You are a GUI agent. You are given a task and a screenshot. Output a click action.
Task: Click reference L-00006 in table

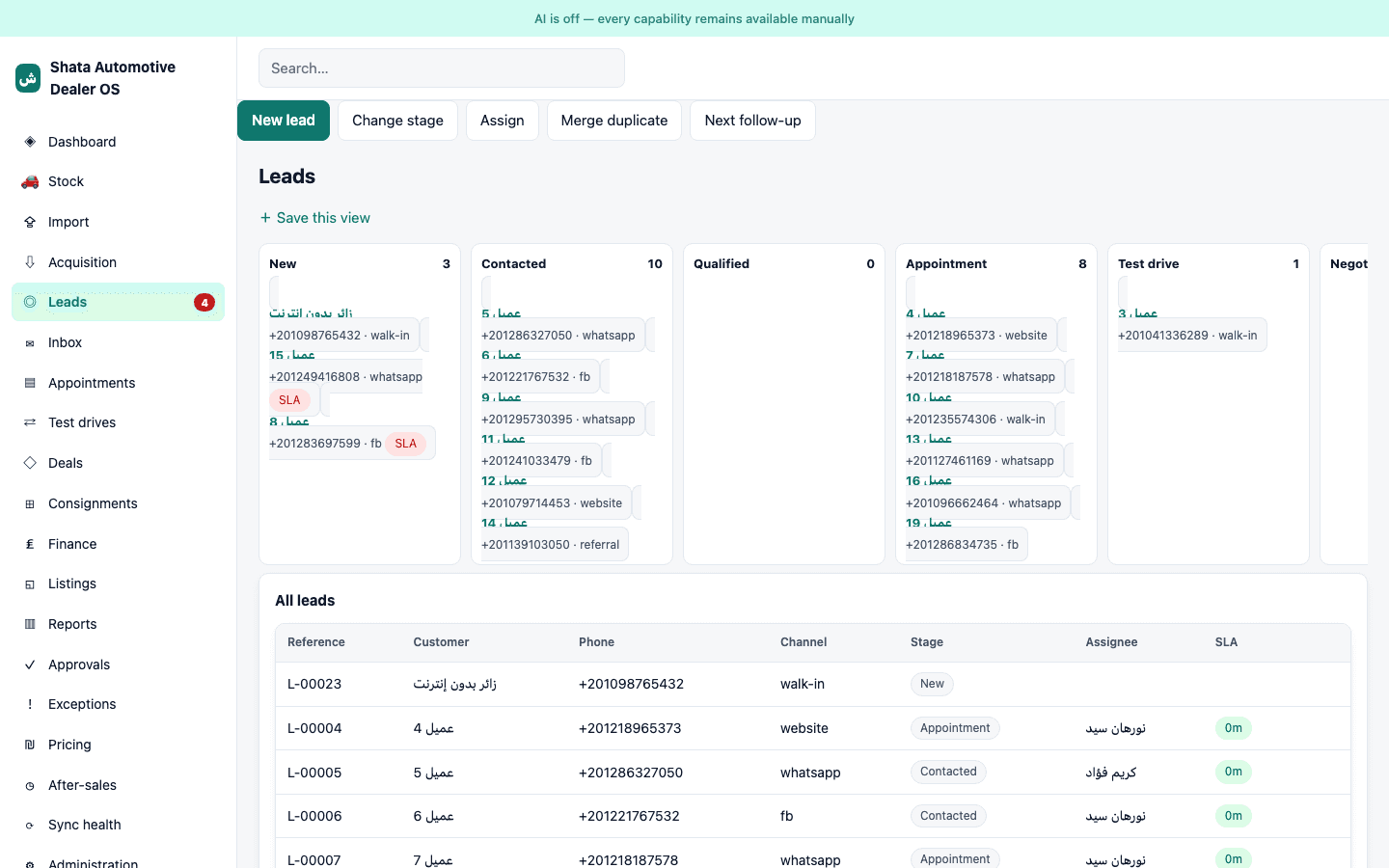coord(314,816)
